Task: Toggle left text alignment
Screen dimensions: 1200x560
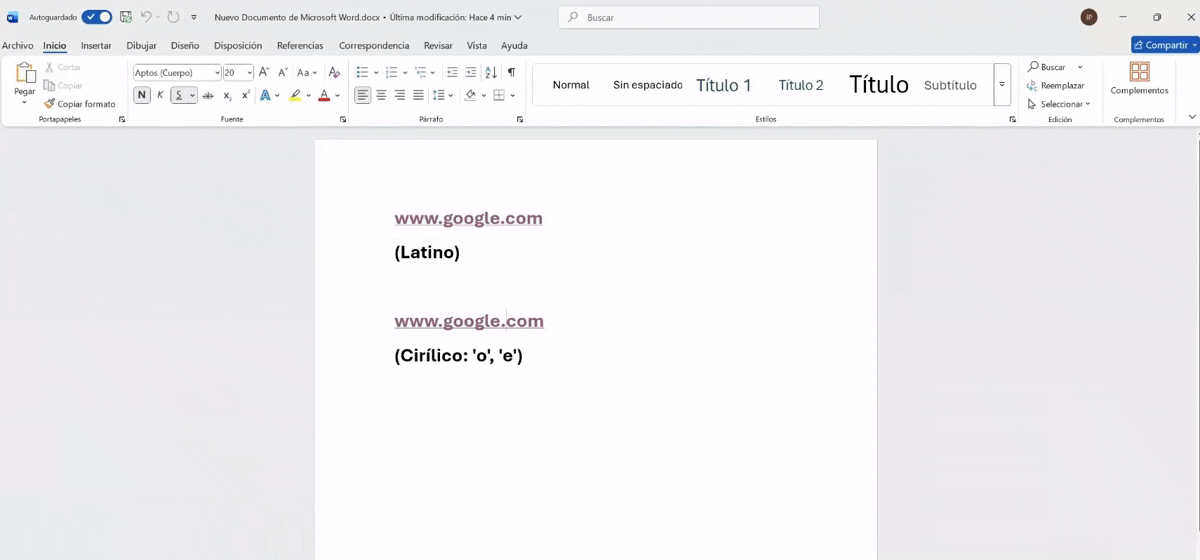Action: tap(362, 96)
